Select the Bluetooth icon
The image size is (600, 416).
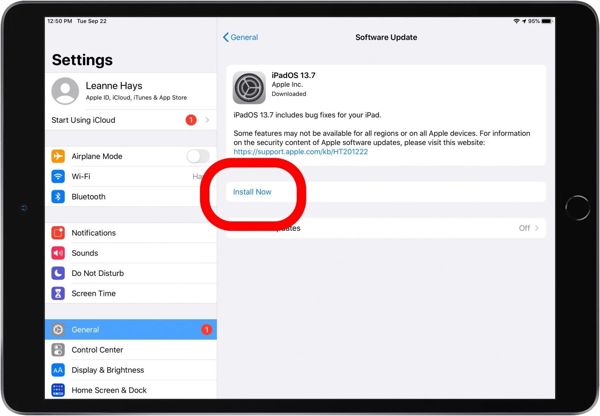(x=58, y=197)
